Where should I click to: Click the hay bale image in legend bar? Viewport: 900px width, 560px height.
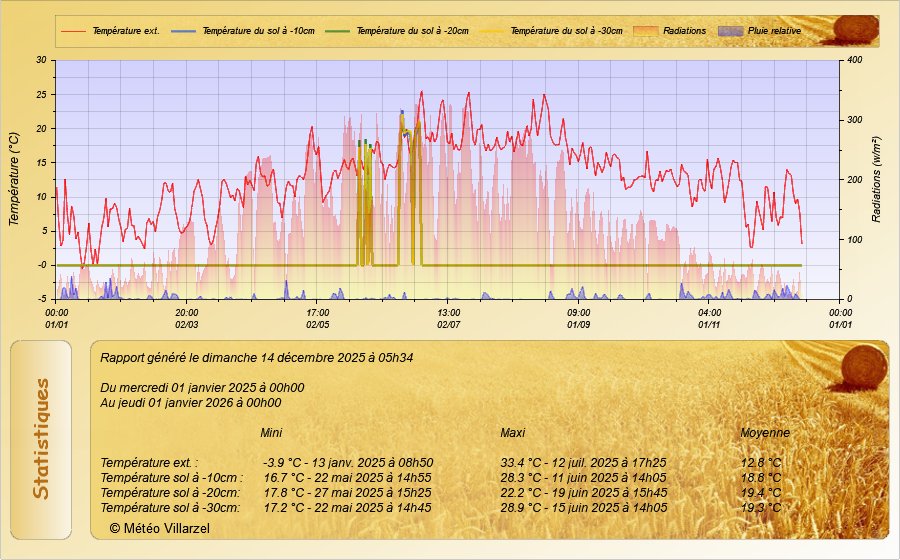855,30
